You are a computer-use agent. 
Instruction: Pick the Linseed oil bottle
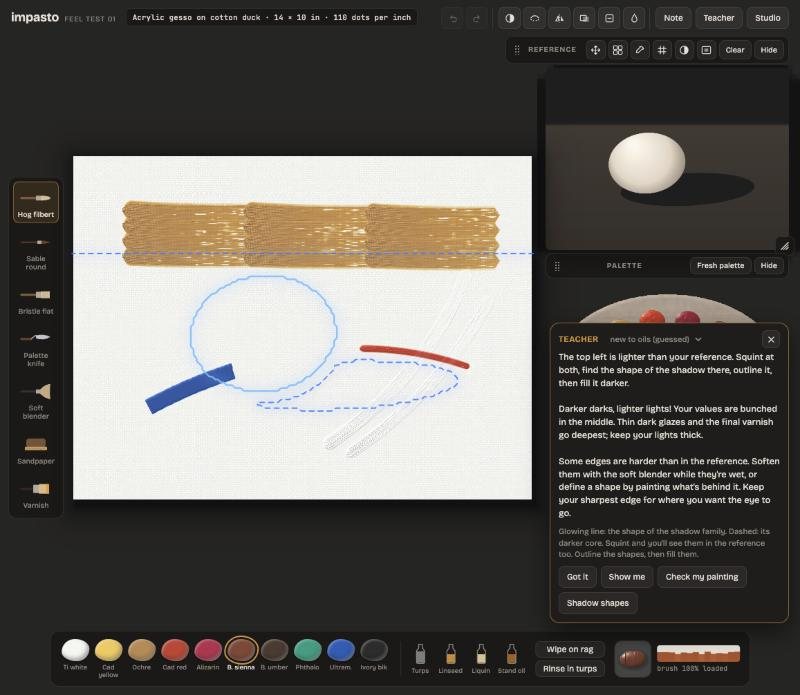pyautogui.click(x=451, y=659)
